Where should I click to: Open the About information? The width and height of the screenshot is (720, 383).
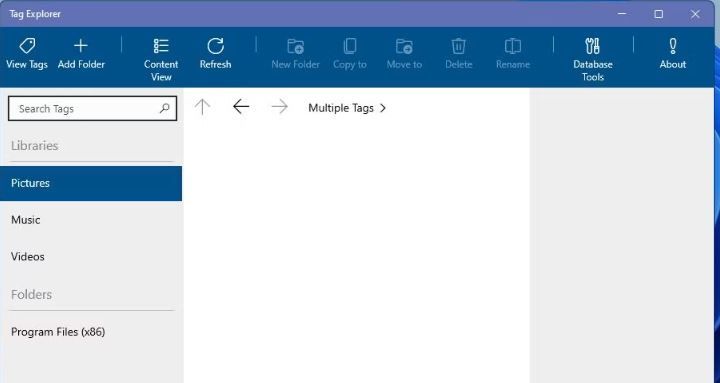tap(673, 54)
